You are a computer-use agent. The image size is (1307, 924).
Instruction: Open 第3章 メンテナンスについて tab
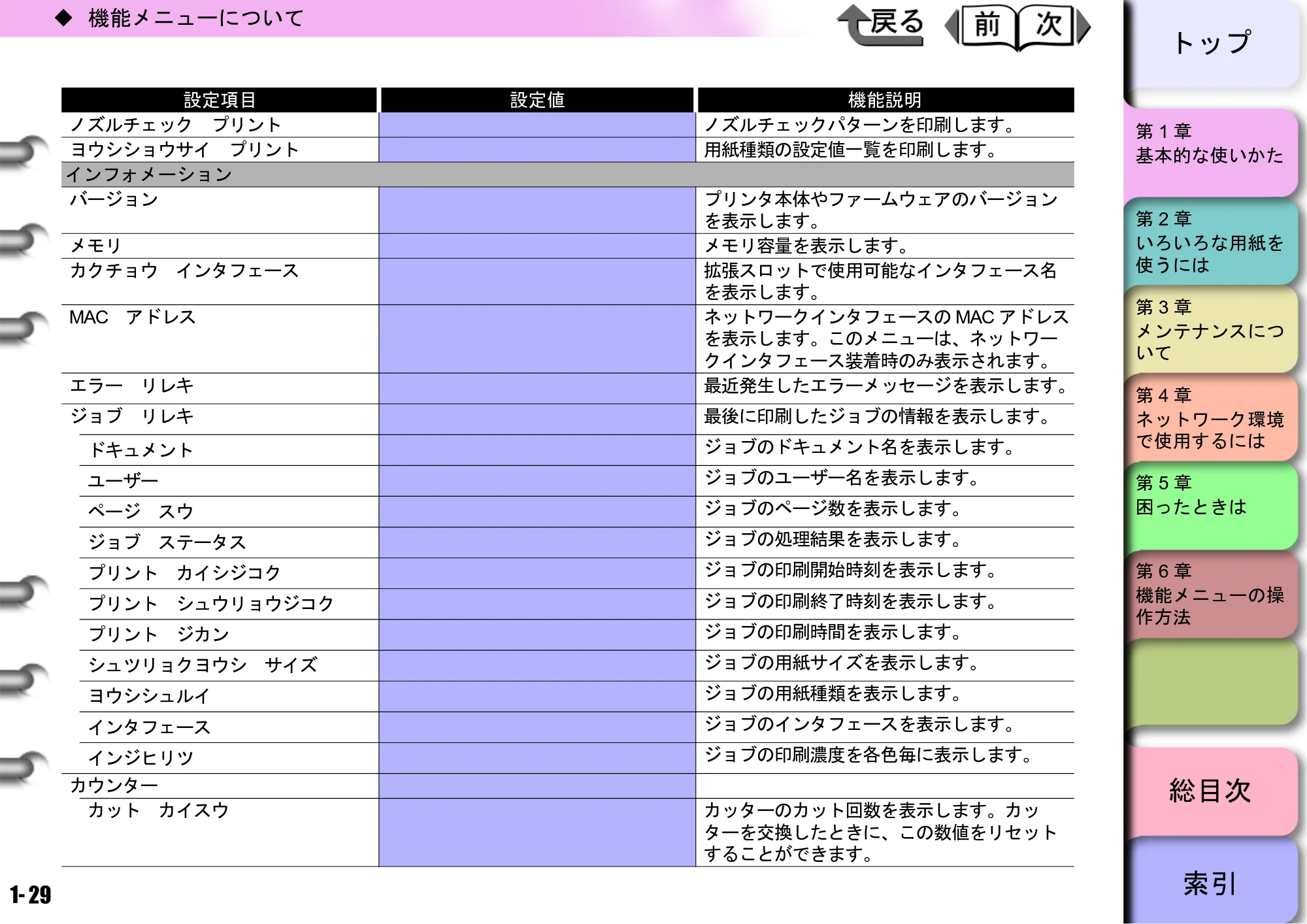tap(1212, 330)
